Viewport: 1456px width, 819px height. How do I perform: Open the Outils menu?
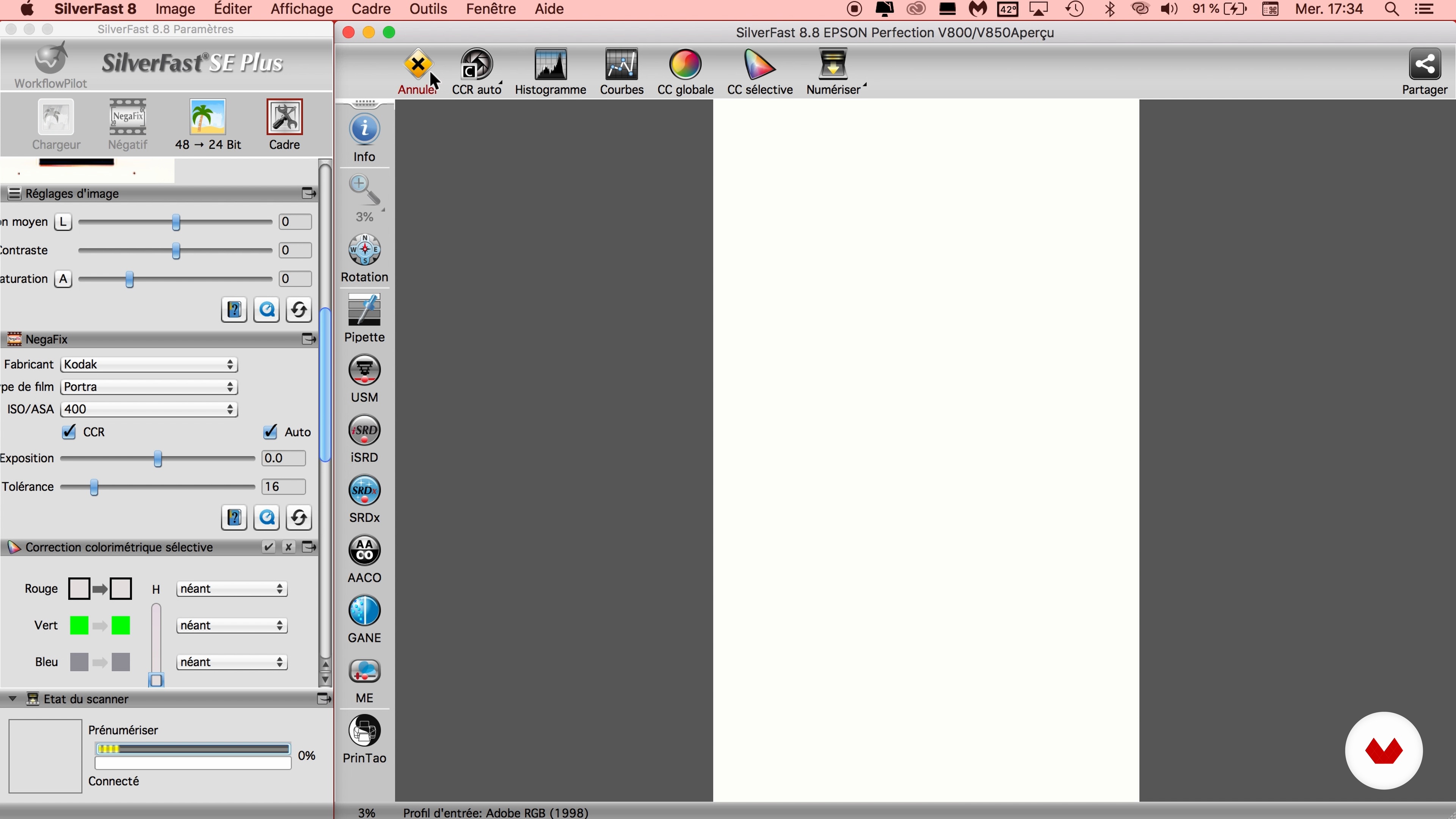(428, 9)
